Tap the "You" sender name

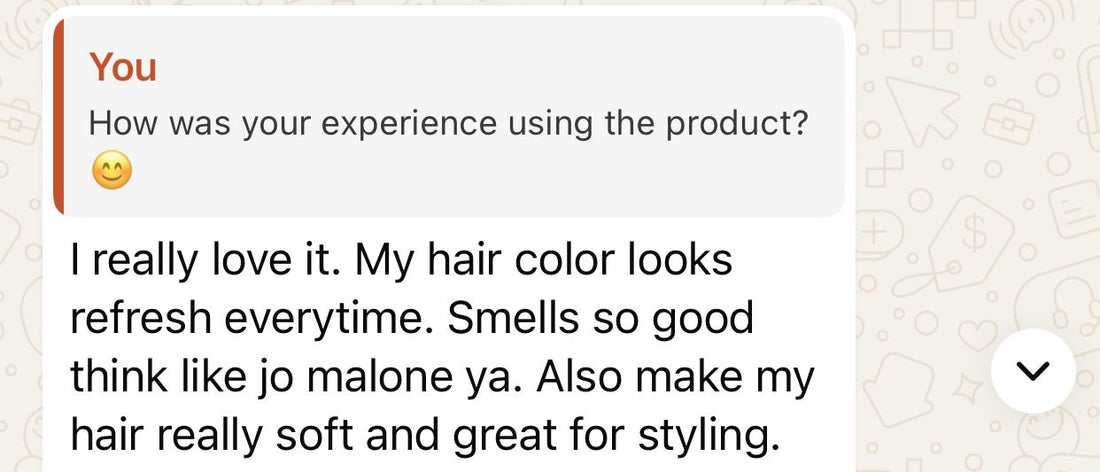point(123,68)
